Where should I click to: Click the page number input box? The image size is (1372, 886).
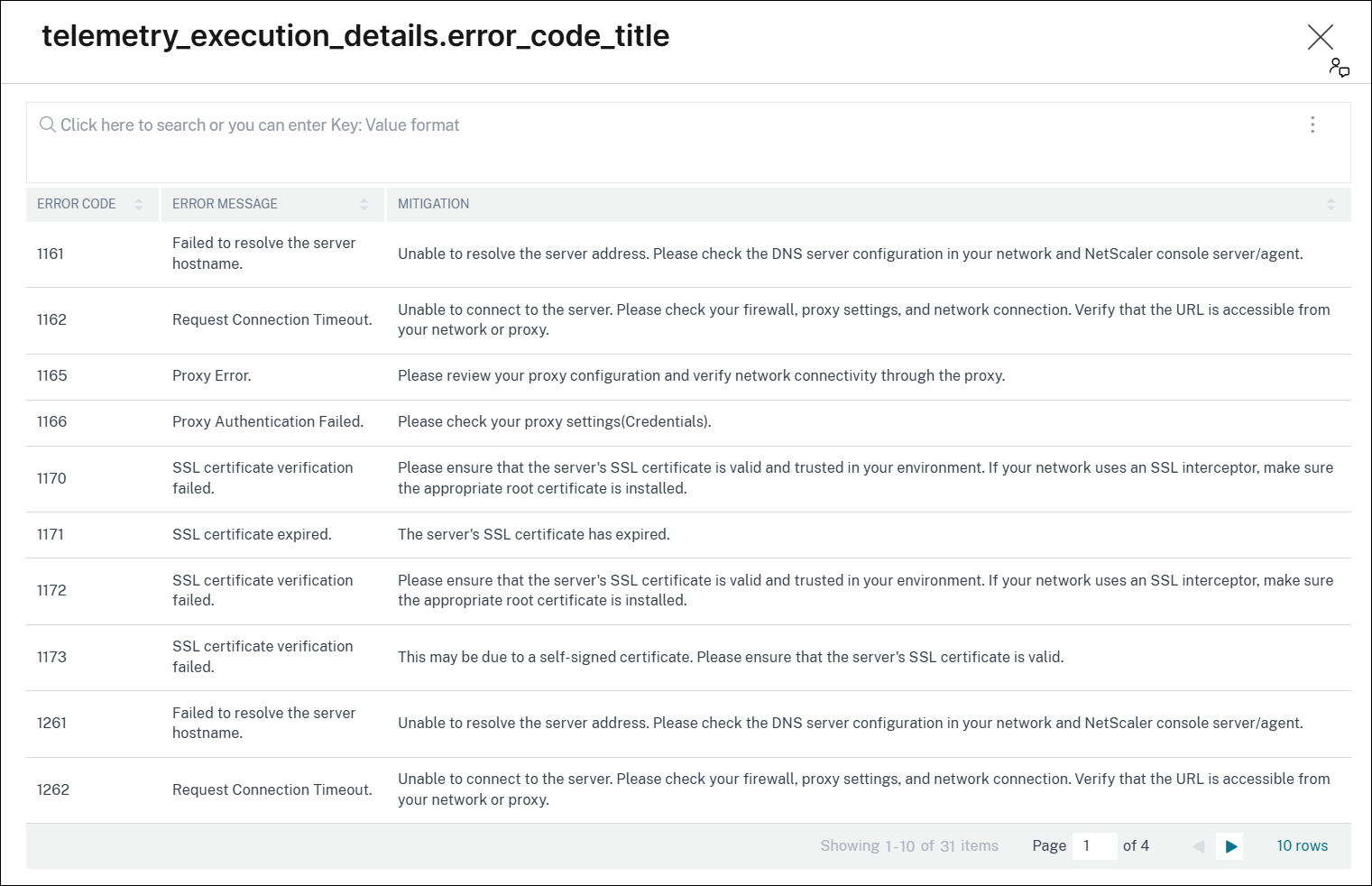pos(1093,846)
